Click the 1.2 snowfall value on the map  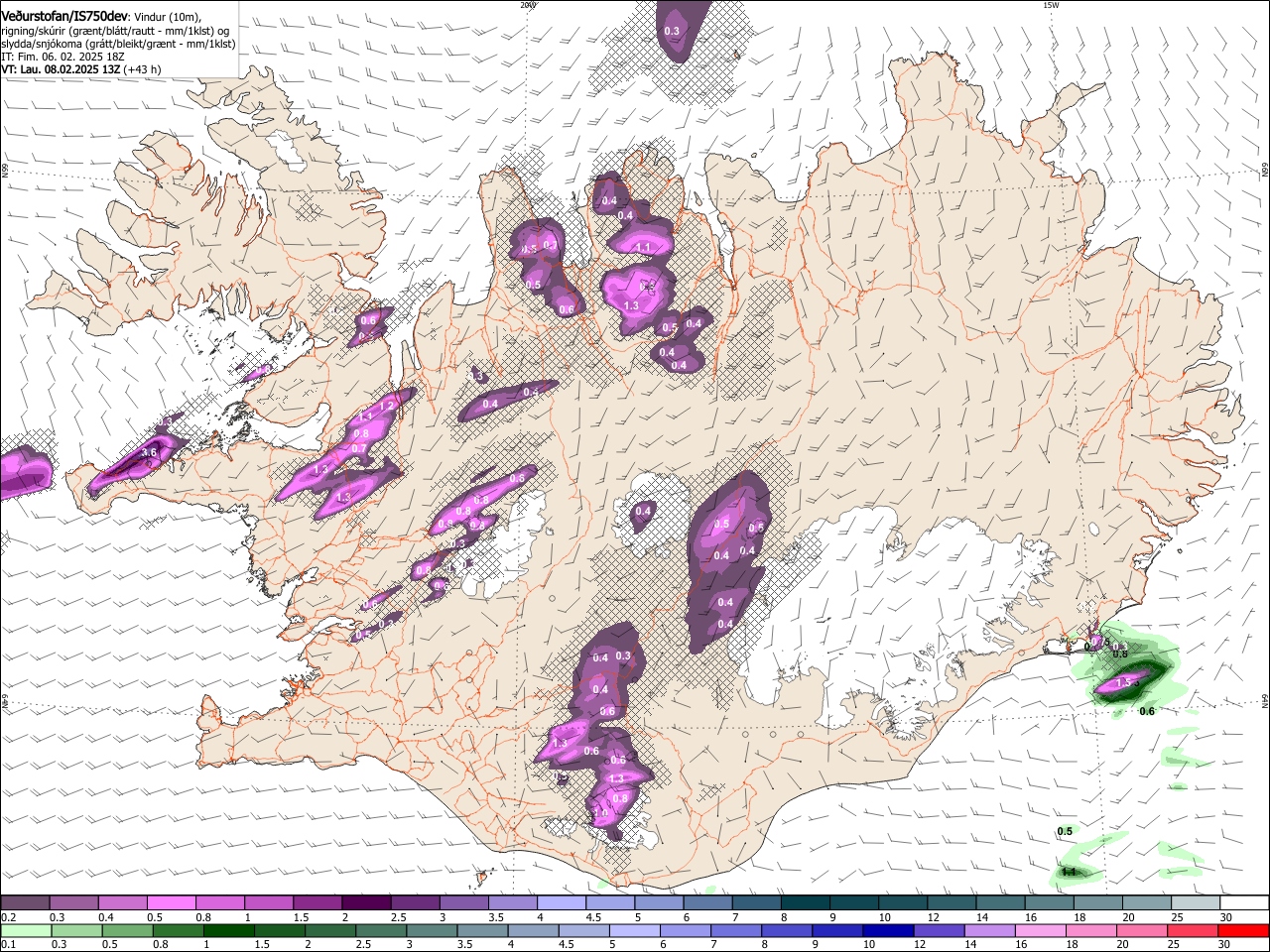click(x=387, y=406)
